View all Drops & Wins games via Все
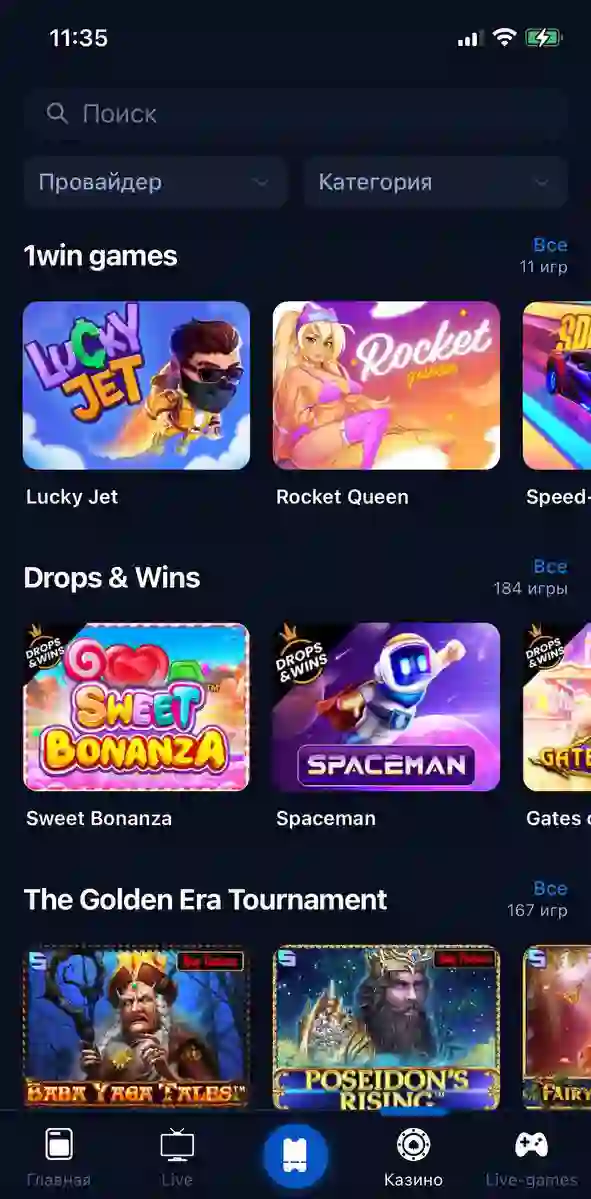 point(550,567)
